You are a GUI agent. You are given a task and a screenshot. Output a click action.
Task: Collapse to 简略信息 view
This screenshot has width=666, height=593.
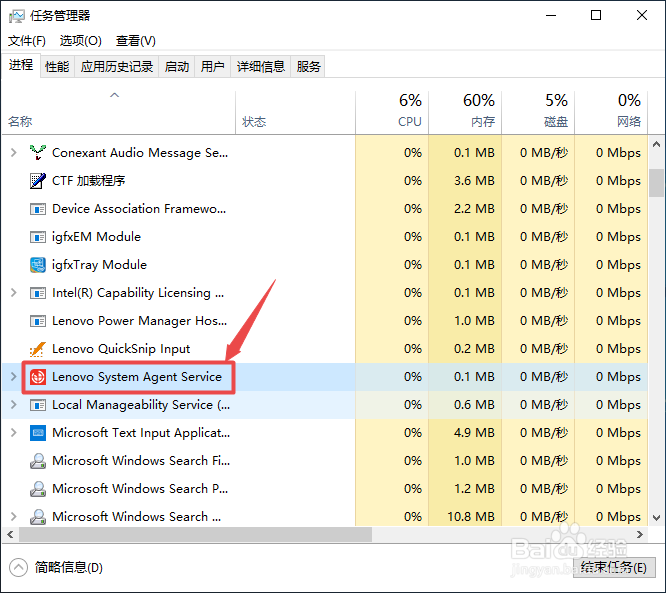[56, 568]
